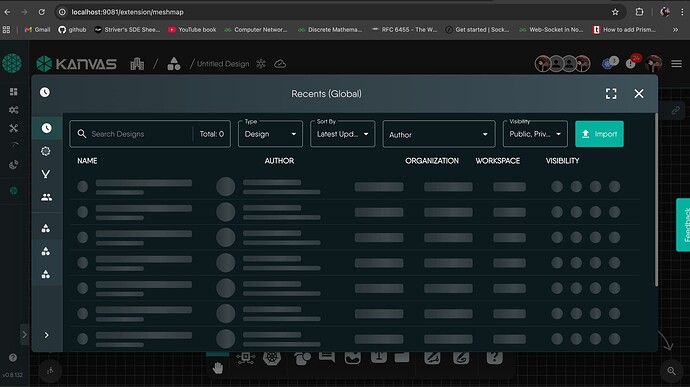Click the Import button
Viewport: 690px width, 387px height.
[599, 134]
